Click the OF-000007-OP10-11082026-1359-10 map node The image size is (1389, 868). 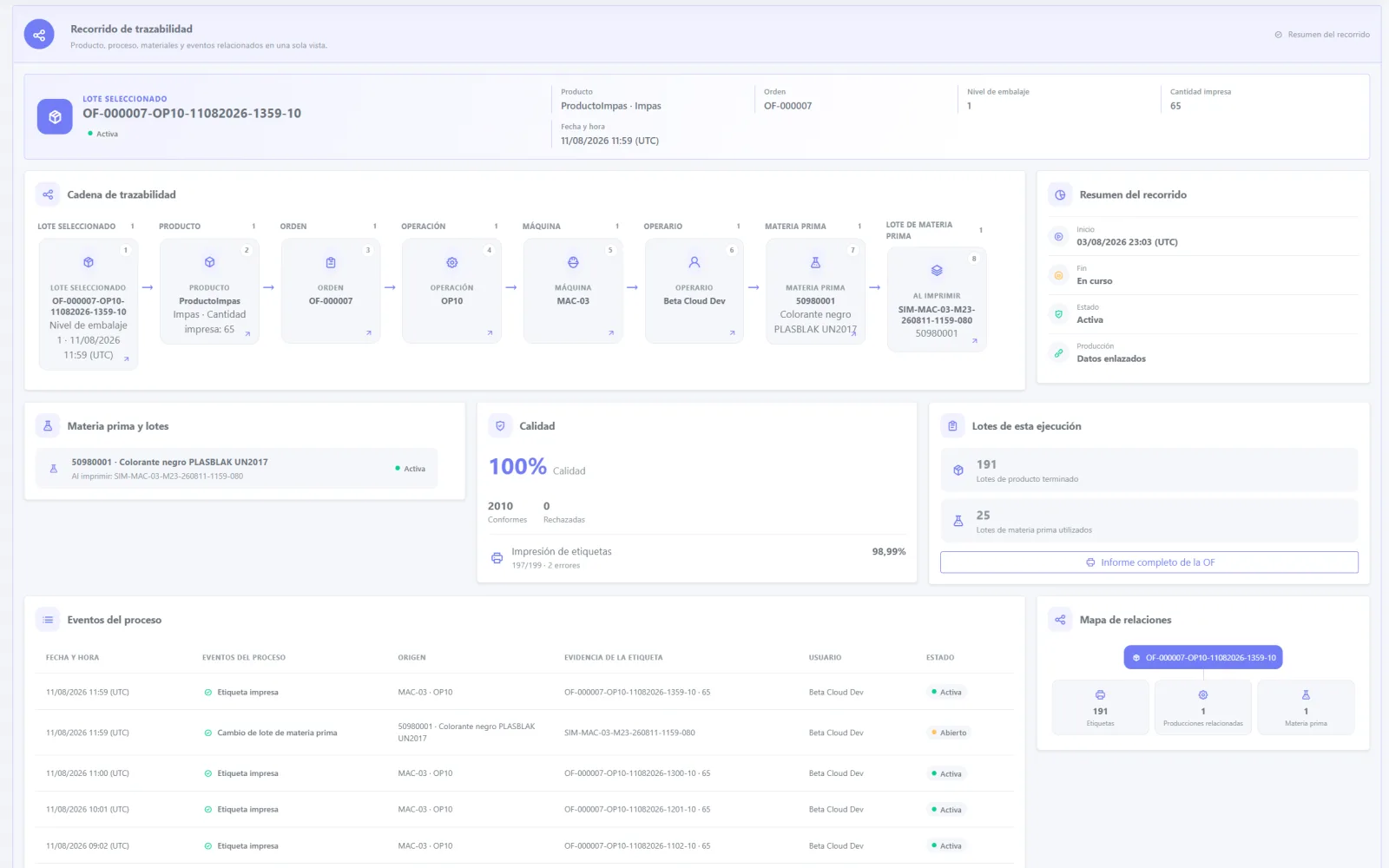(x=1203, y=658)
